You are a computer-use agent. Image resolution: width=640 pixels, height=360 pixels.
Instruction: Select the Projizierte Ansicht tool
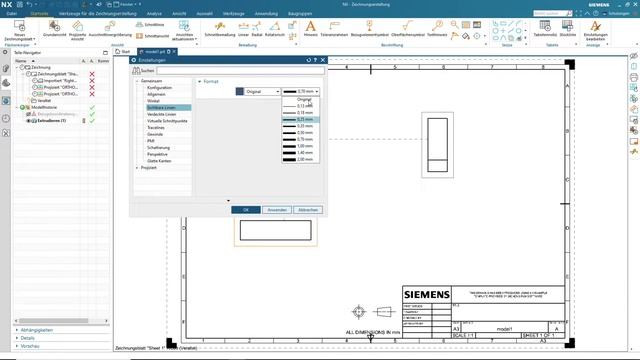tap(77, 26)
